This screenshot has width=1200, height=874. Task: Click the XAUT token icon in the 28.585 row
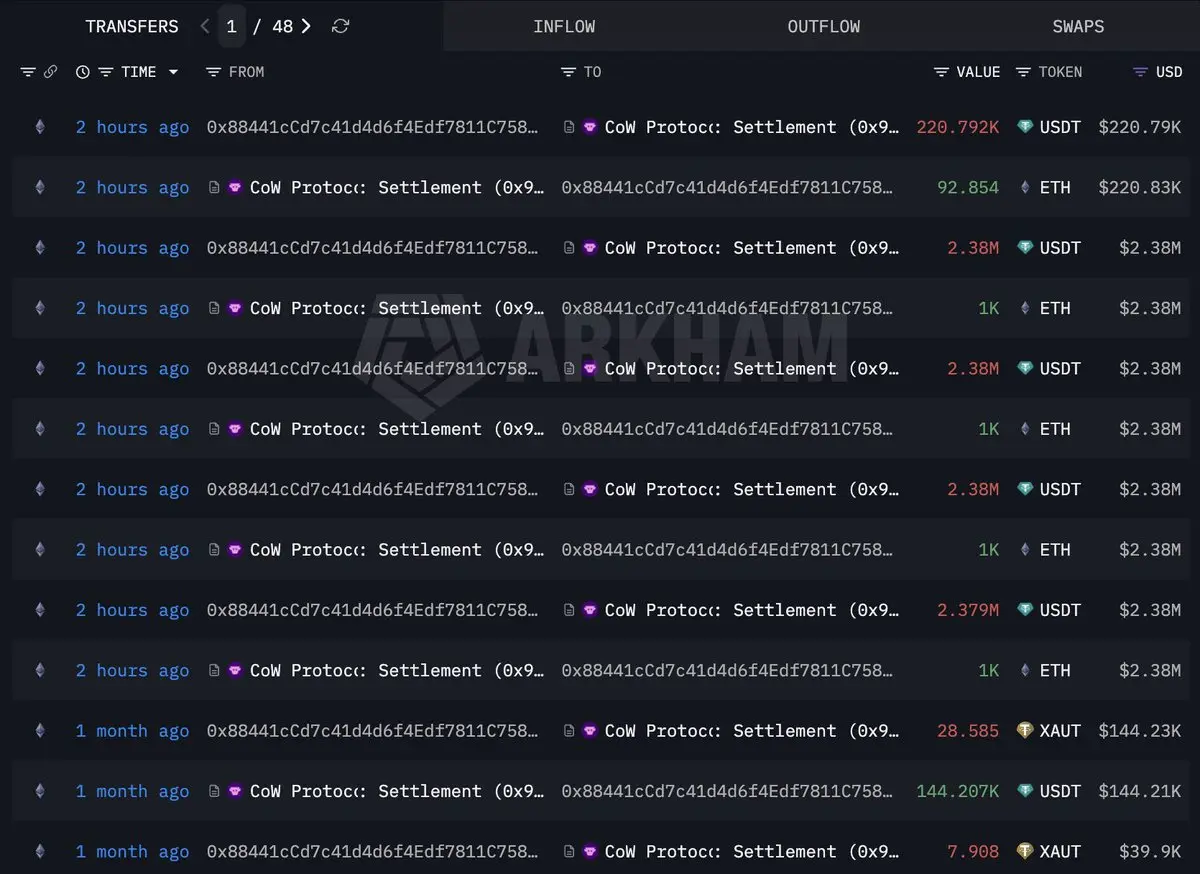tap(1024, 731)
